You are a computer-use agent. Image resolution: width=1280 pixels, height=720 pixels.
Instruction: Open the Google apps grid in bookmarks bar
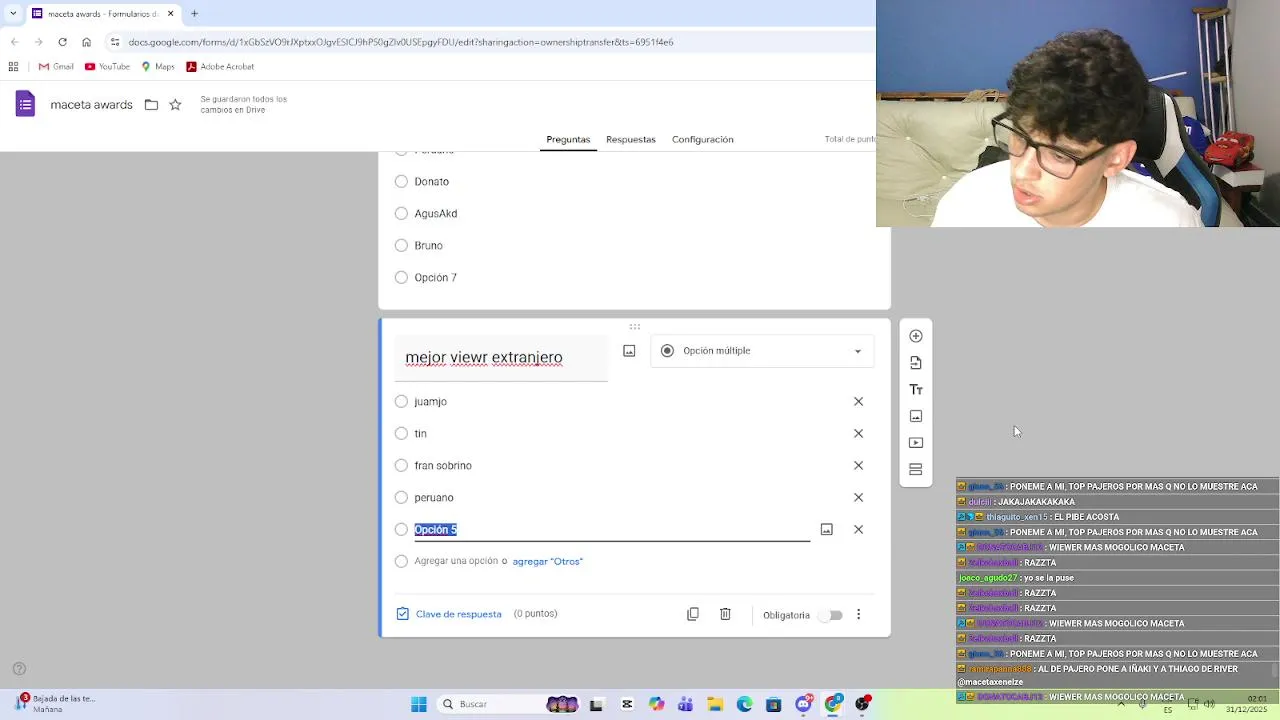point(13,66)
